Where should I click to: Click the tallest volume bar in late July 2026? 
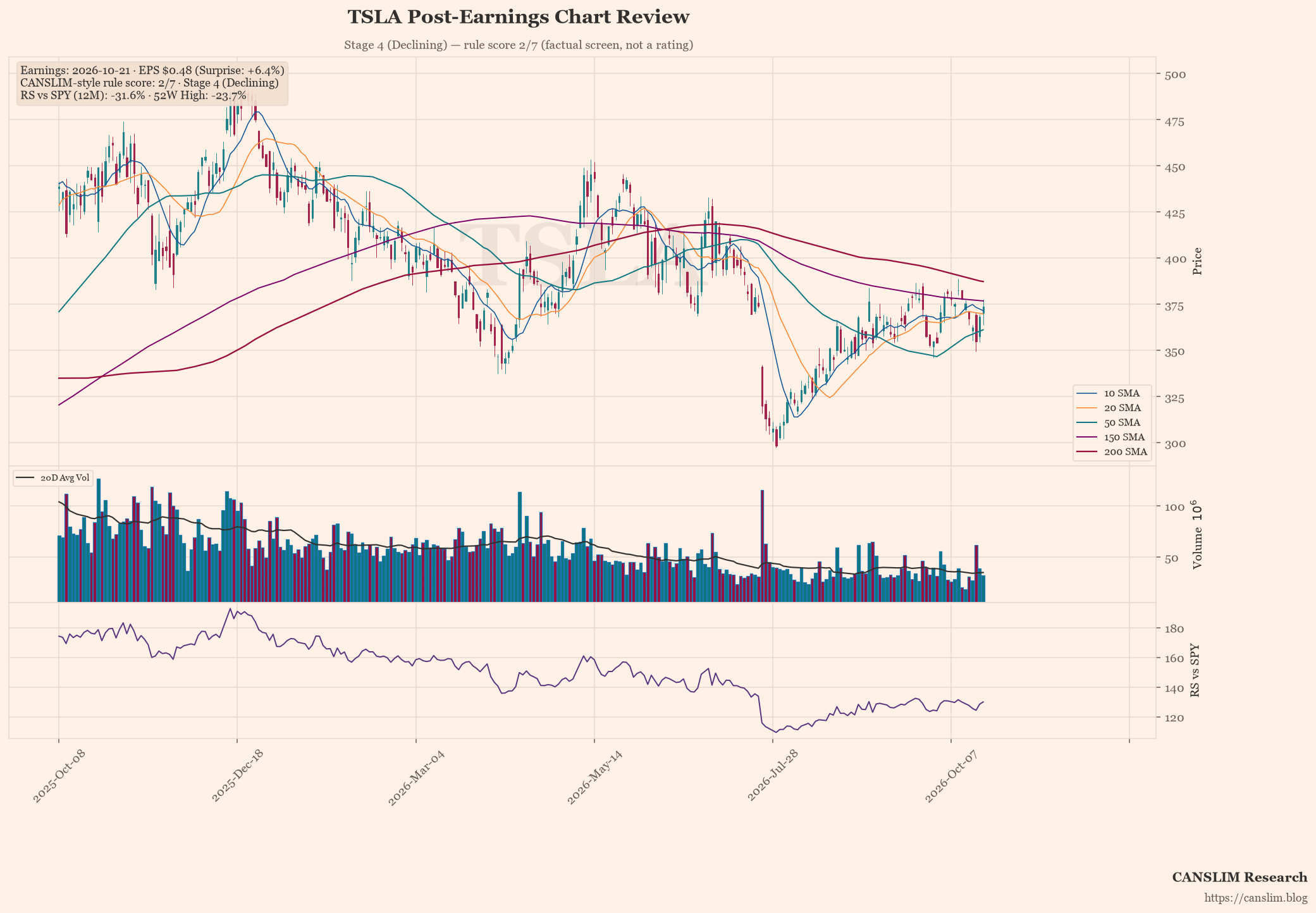[x=762, y=546]
